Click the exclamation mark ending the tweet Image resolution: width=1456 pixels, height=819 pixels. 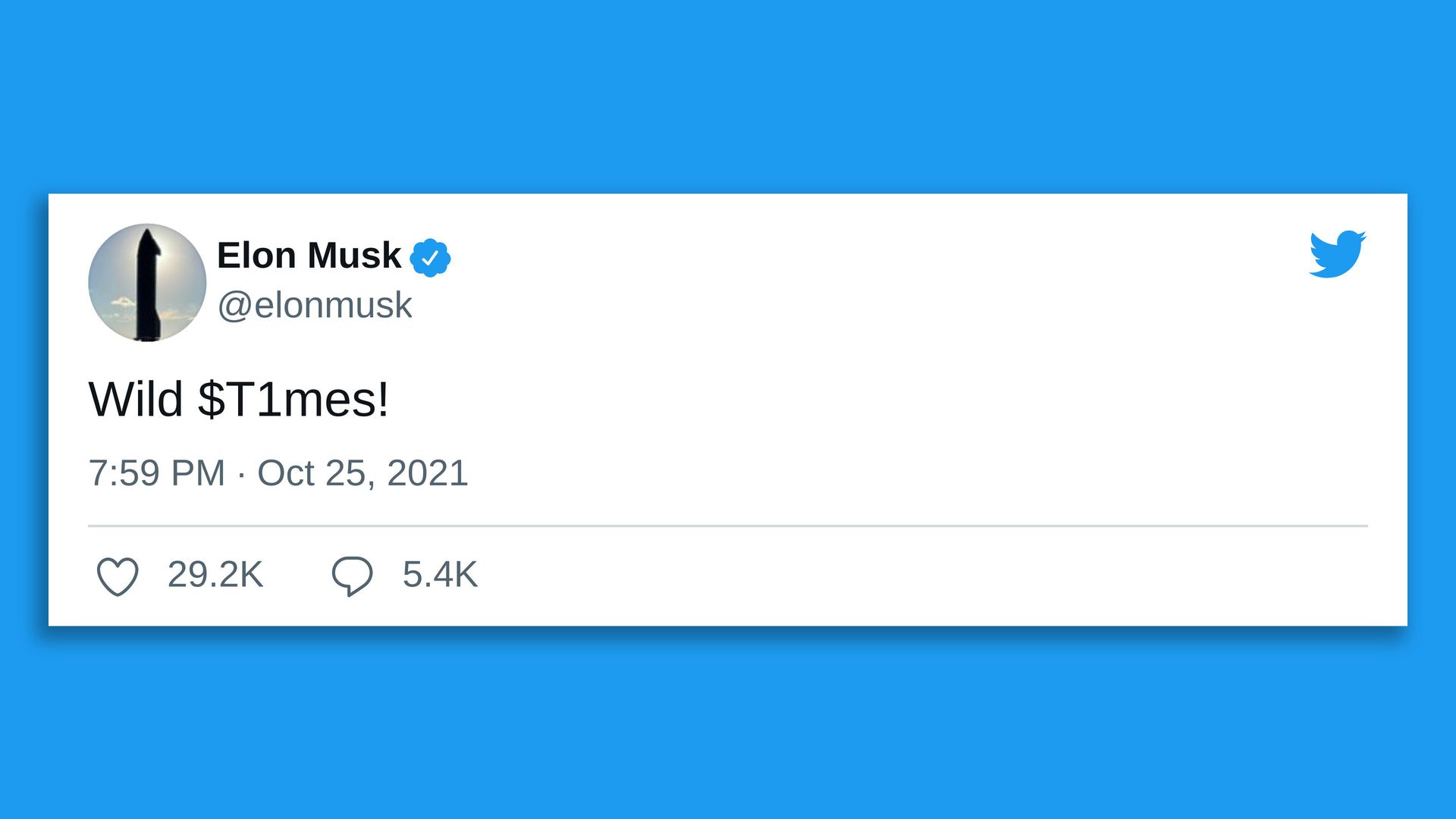pyautogui.click(x=383, y=399)
